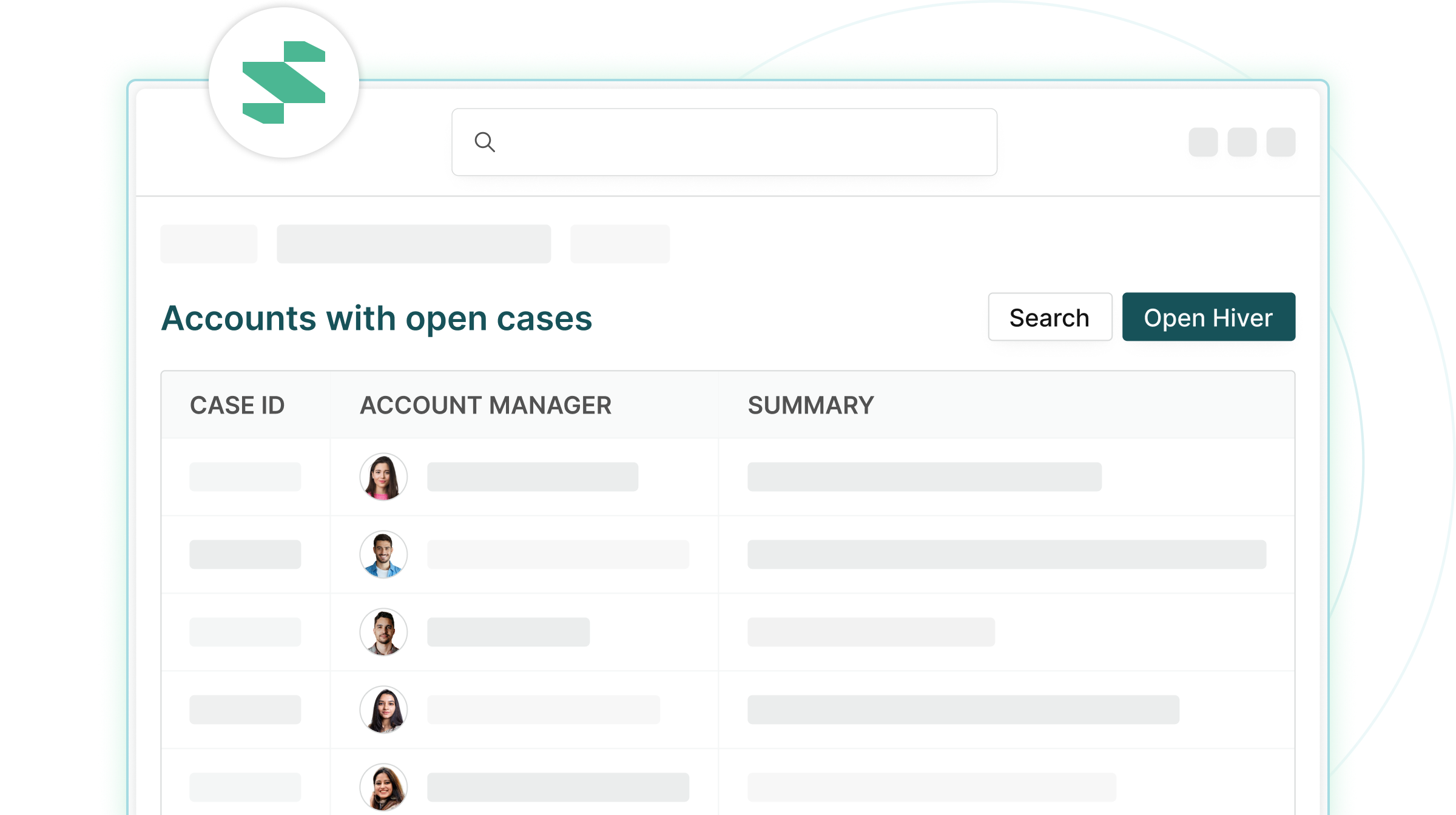This screenshot has width=1456, height=815.
Task: Select the fourth account manager avatar
Action: [383, 709]
